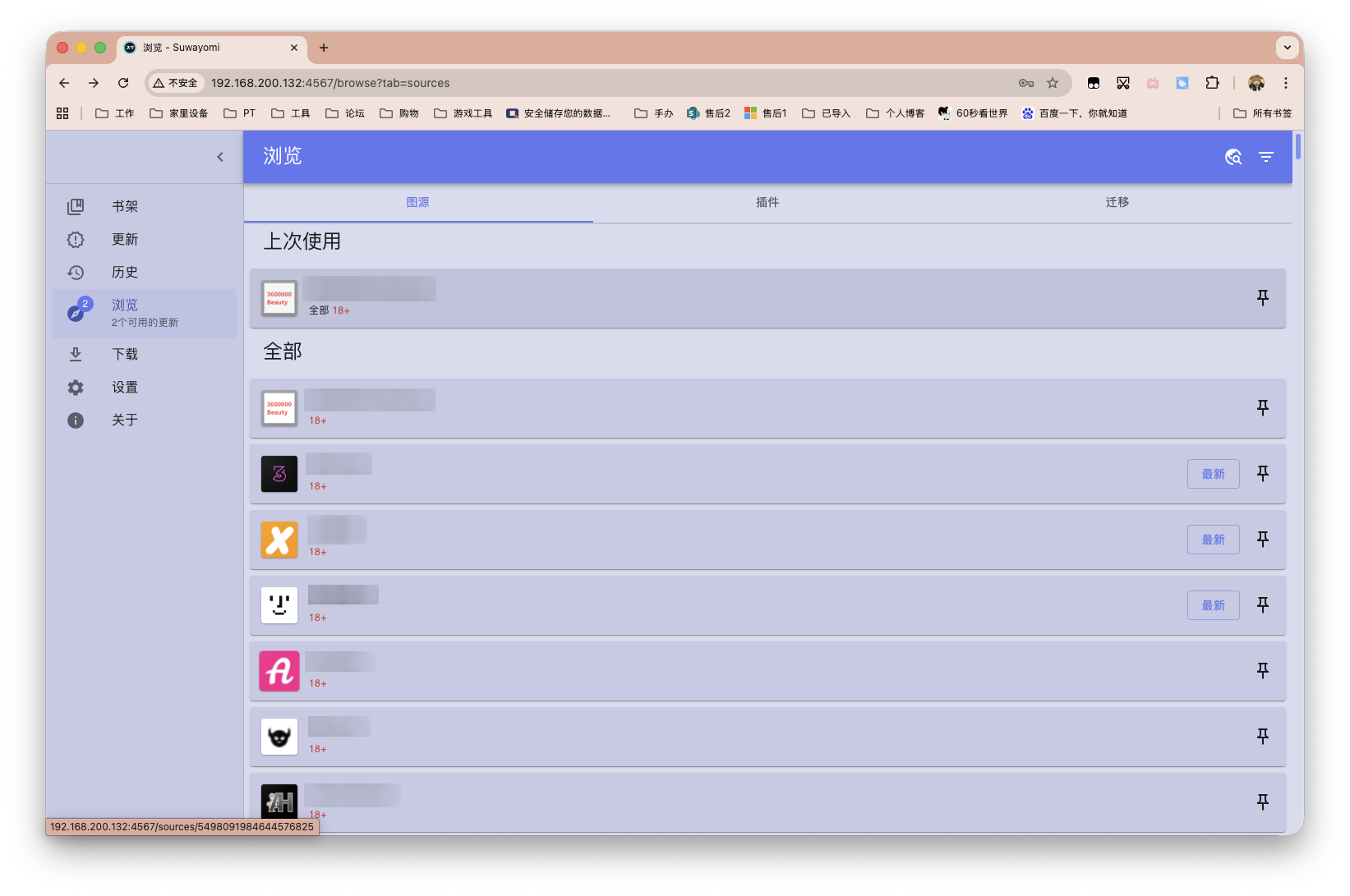
Task: Pin the source with the orange X icon
Action: 1262,540
